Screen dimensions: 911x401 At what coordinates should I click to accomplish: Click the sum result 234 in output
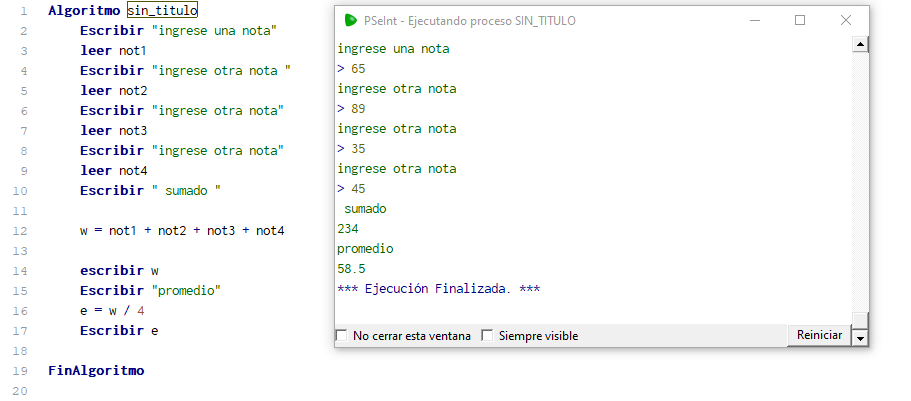coord(348,228)
